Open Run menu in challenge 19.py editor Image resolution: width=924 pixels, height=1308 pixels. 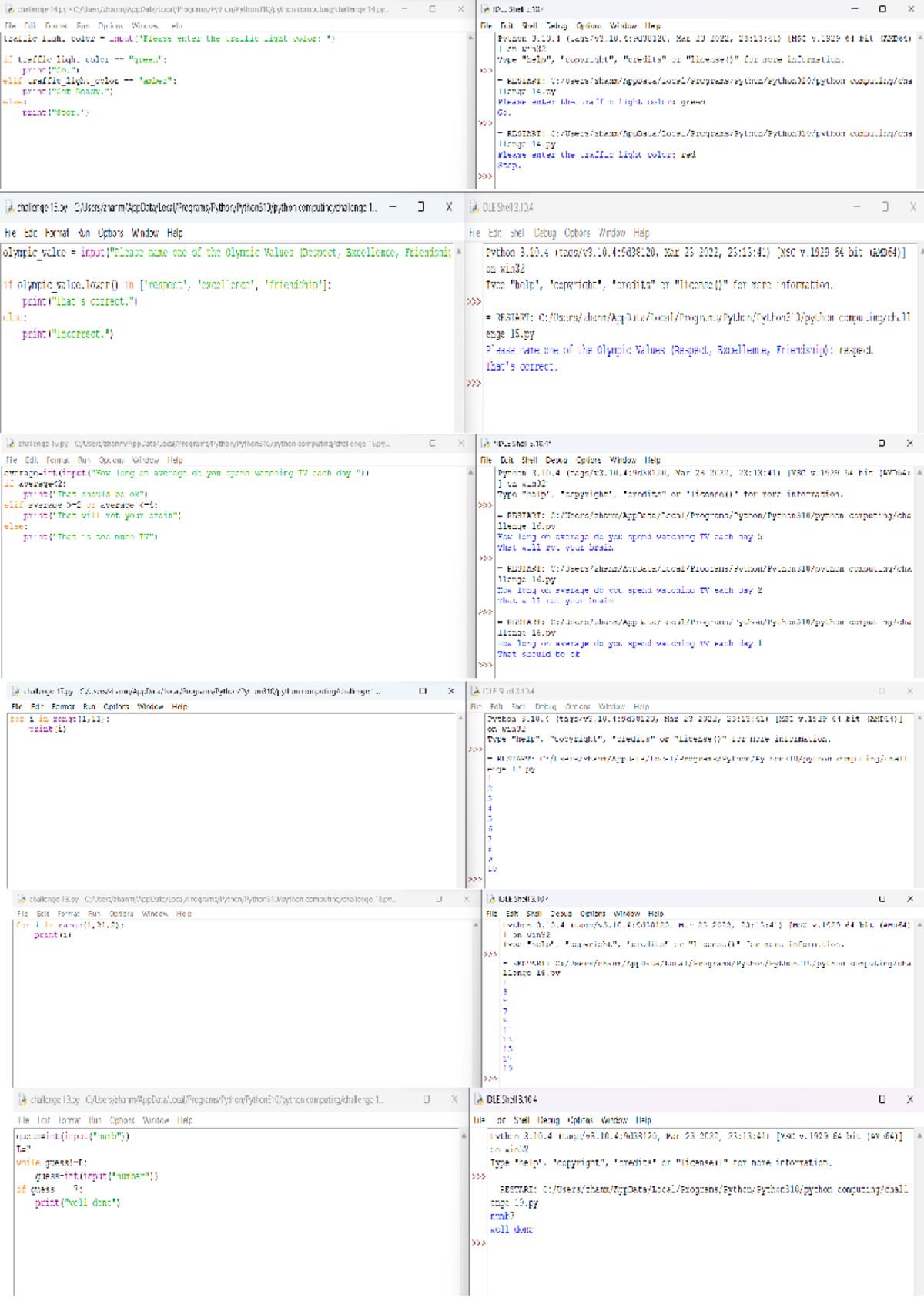(95, 1120)
